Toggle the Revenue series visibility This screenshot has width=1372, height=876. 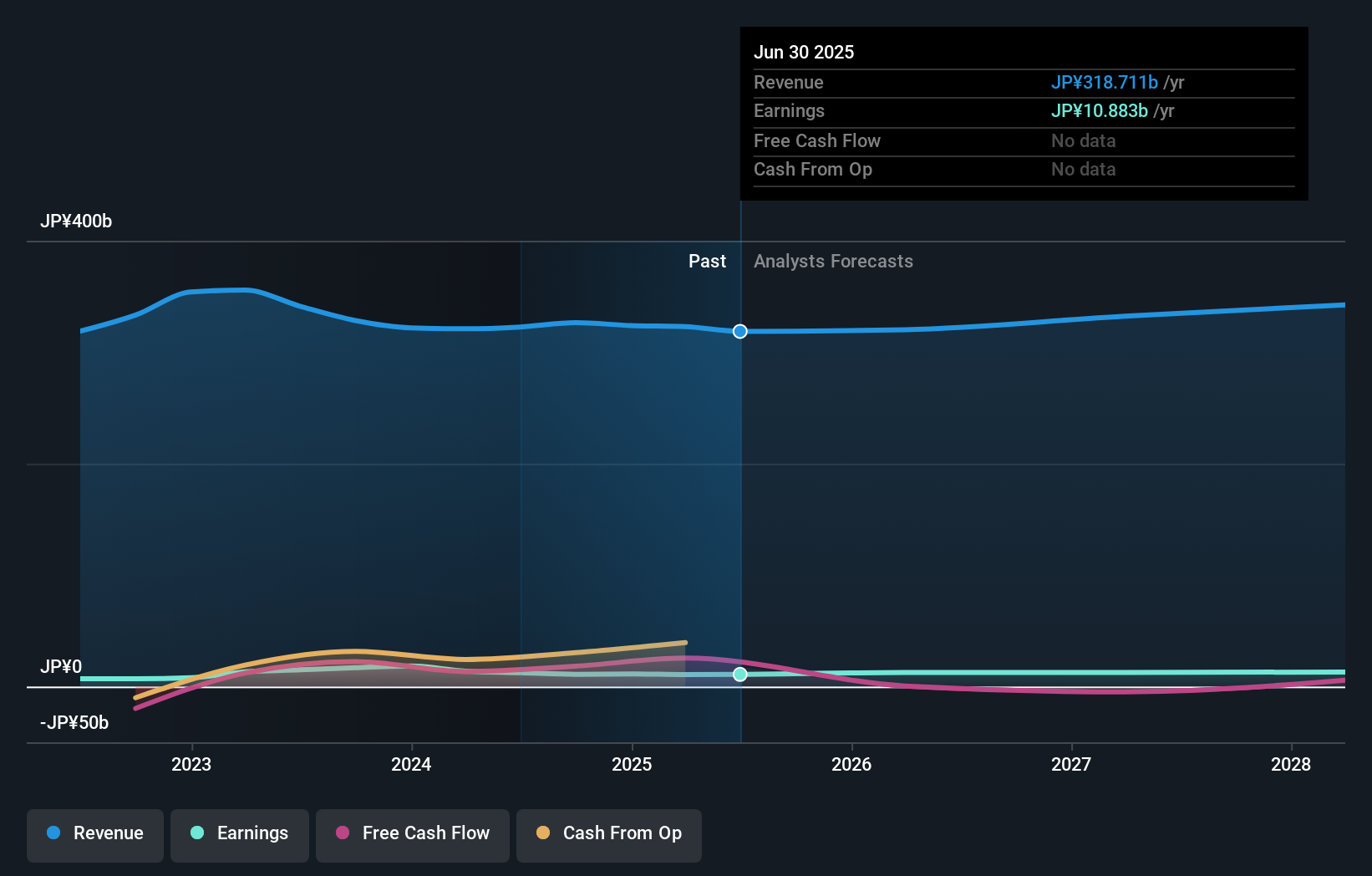pos(94,833)
